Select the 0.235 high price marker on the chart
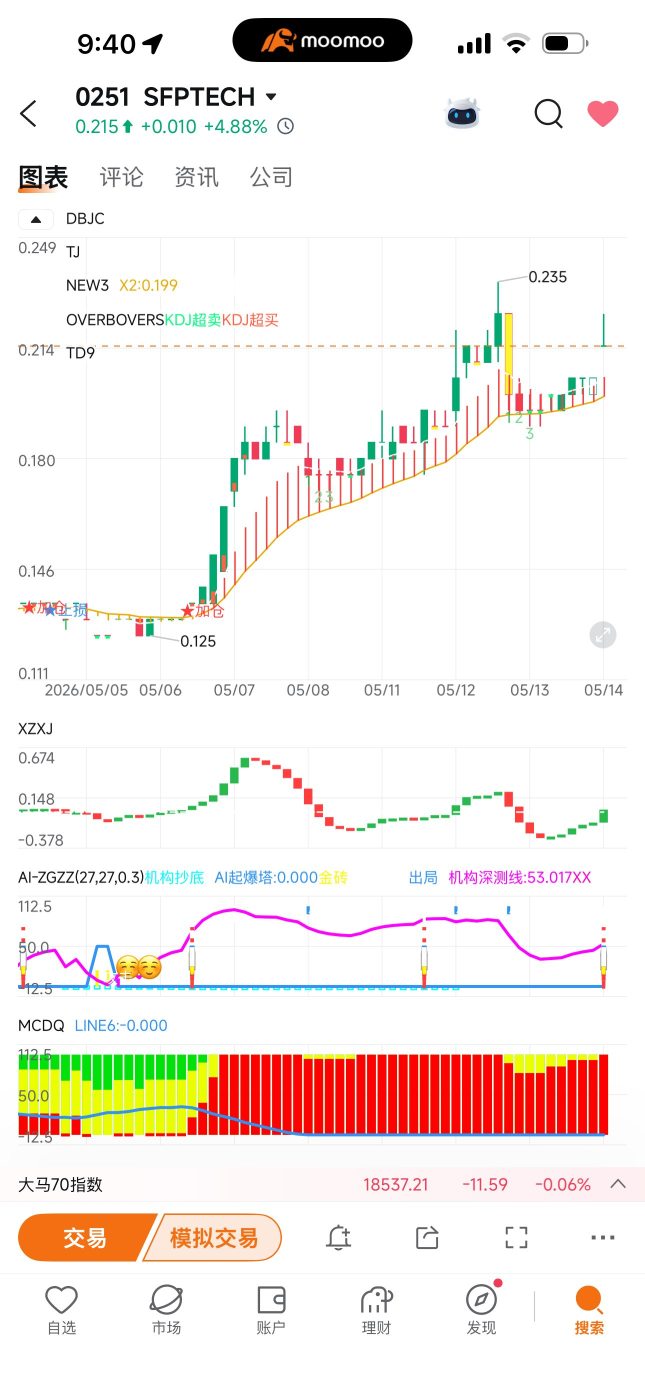Screen dimensions: 645x1398 pos(547,277)
